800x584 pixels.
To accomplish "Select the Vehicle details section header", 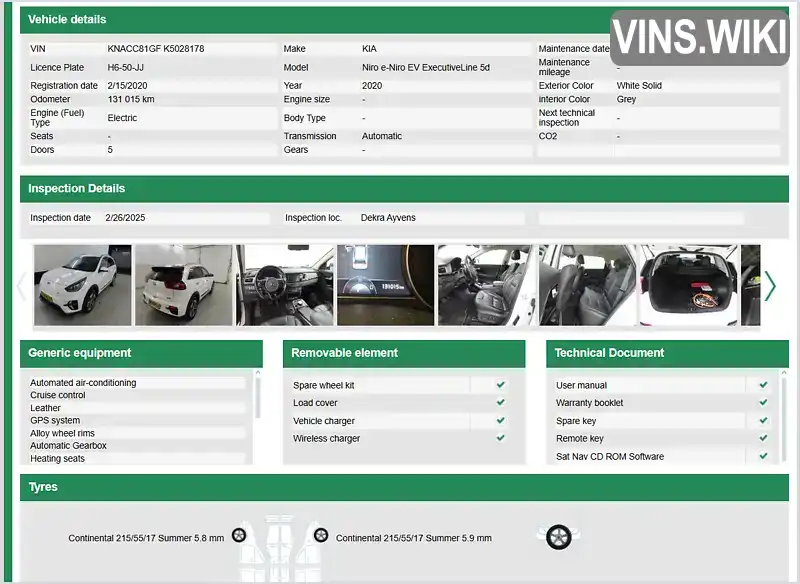I will click(x=315, y=19).
